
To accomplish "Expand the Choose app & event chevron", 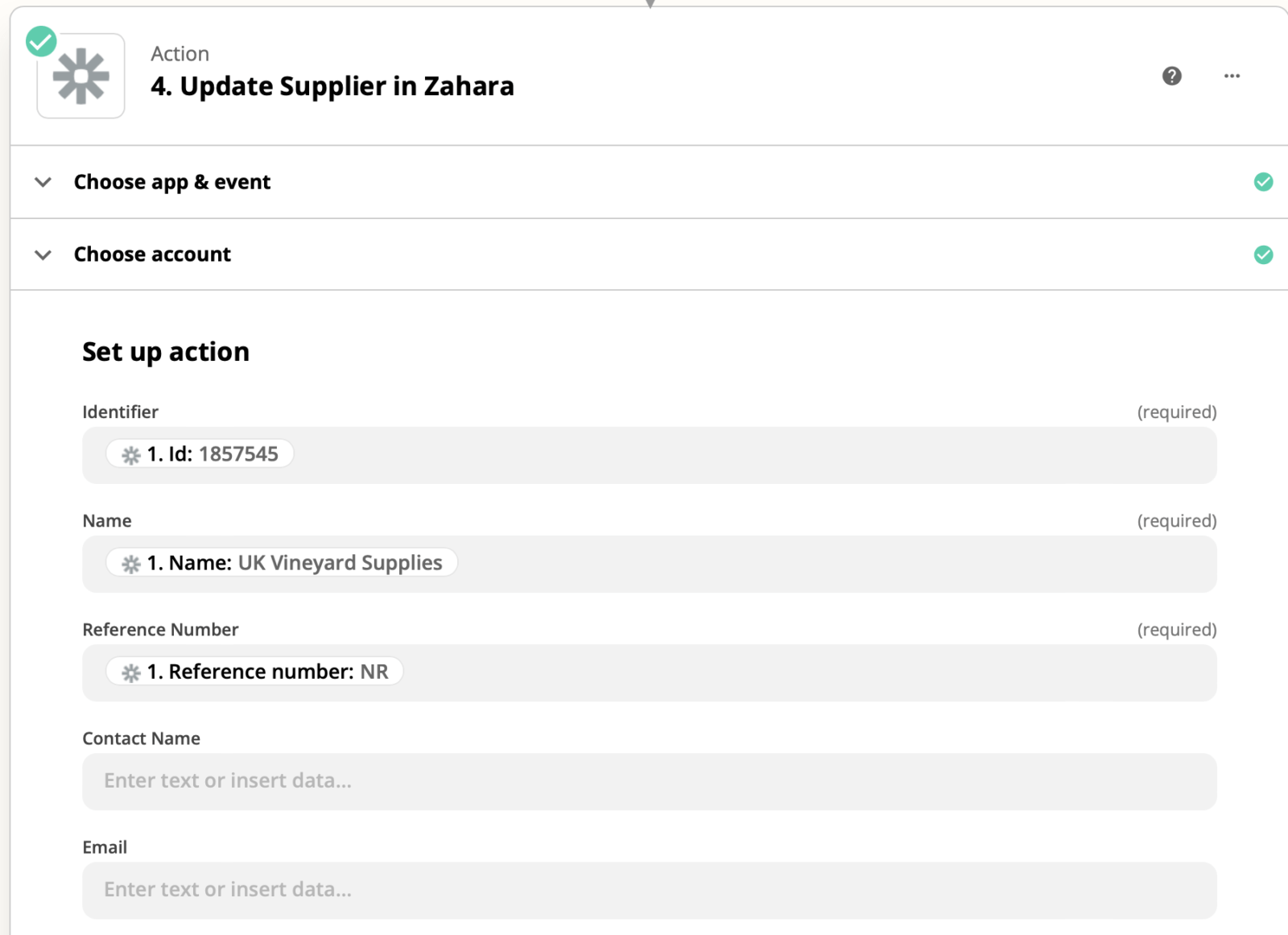I will (x=43, y=182).
